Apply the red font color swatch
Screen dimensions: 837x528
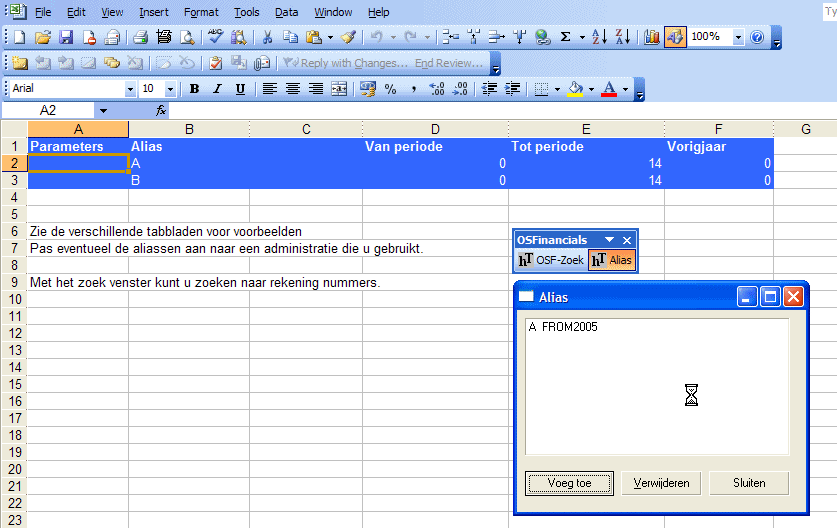click(x=609, y=89)
